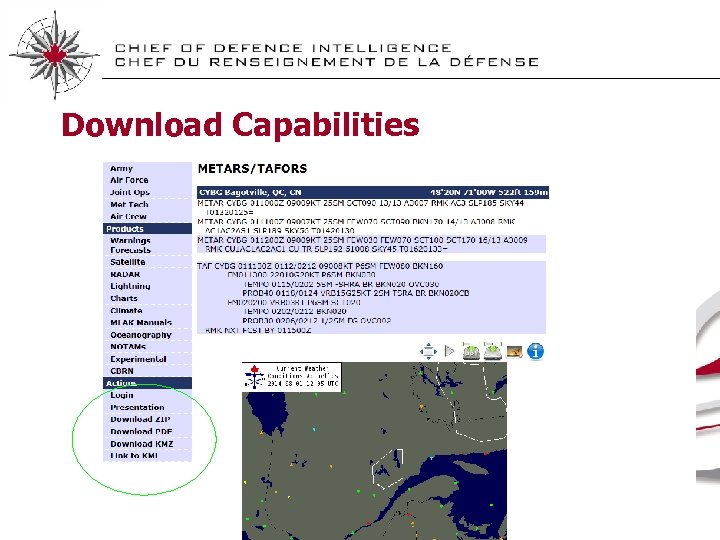Open the CBRN sidebar link
720x540 pixels.
[122, 371]
